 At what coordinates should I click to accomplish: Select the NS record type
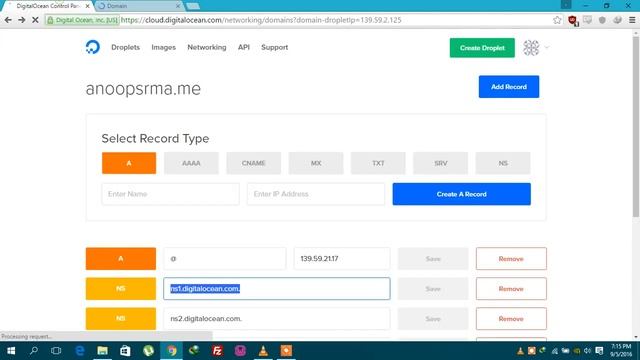[x=503, y=163]
